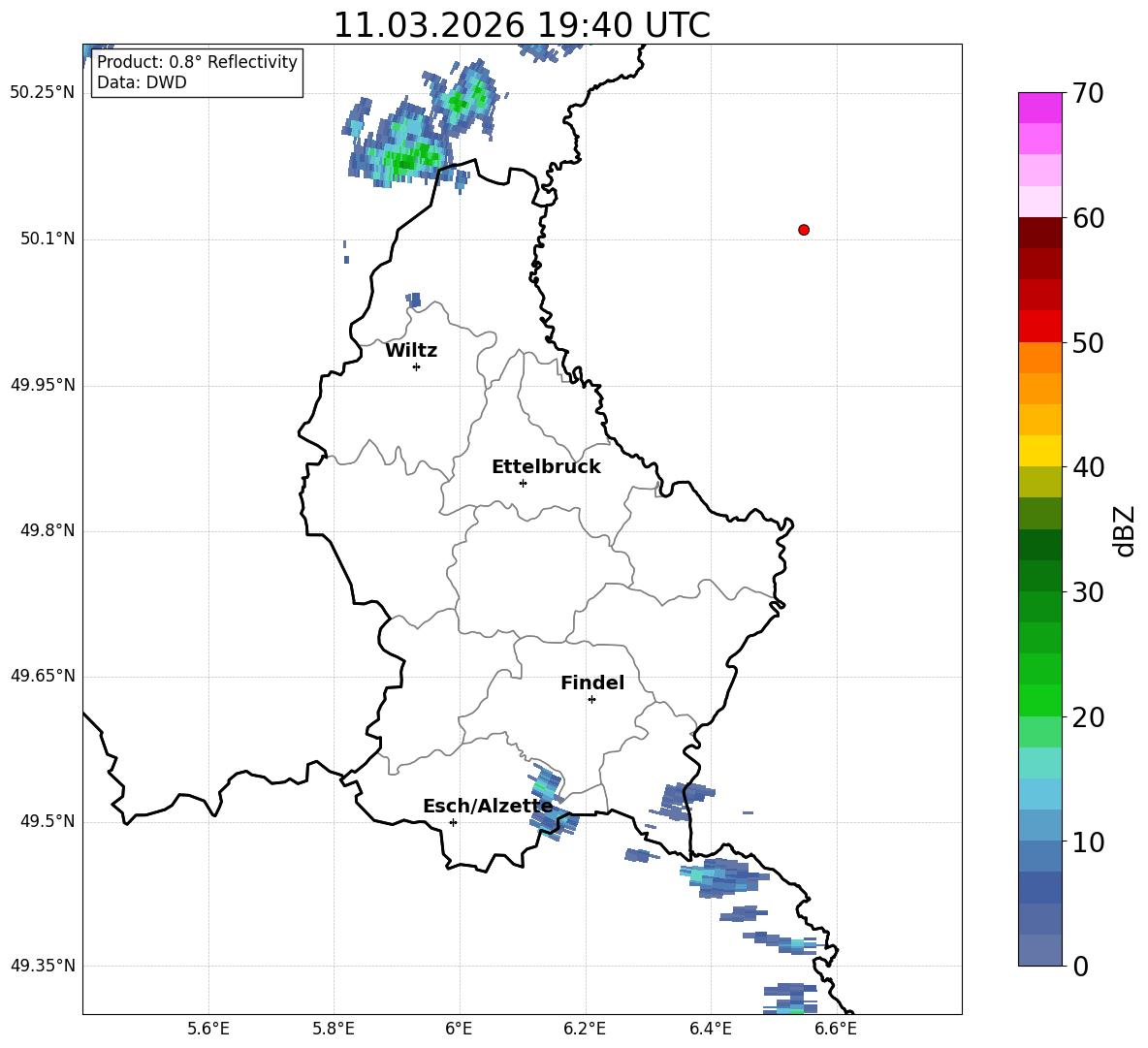This screenshot has width=1148, height=1048.
Task: Click the colorbar label 50
Action: 1088,343
